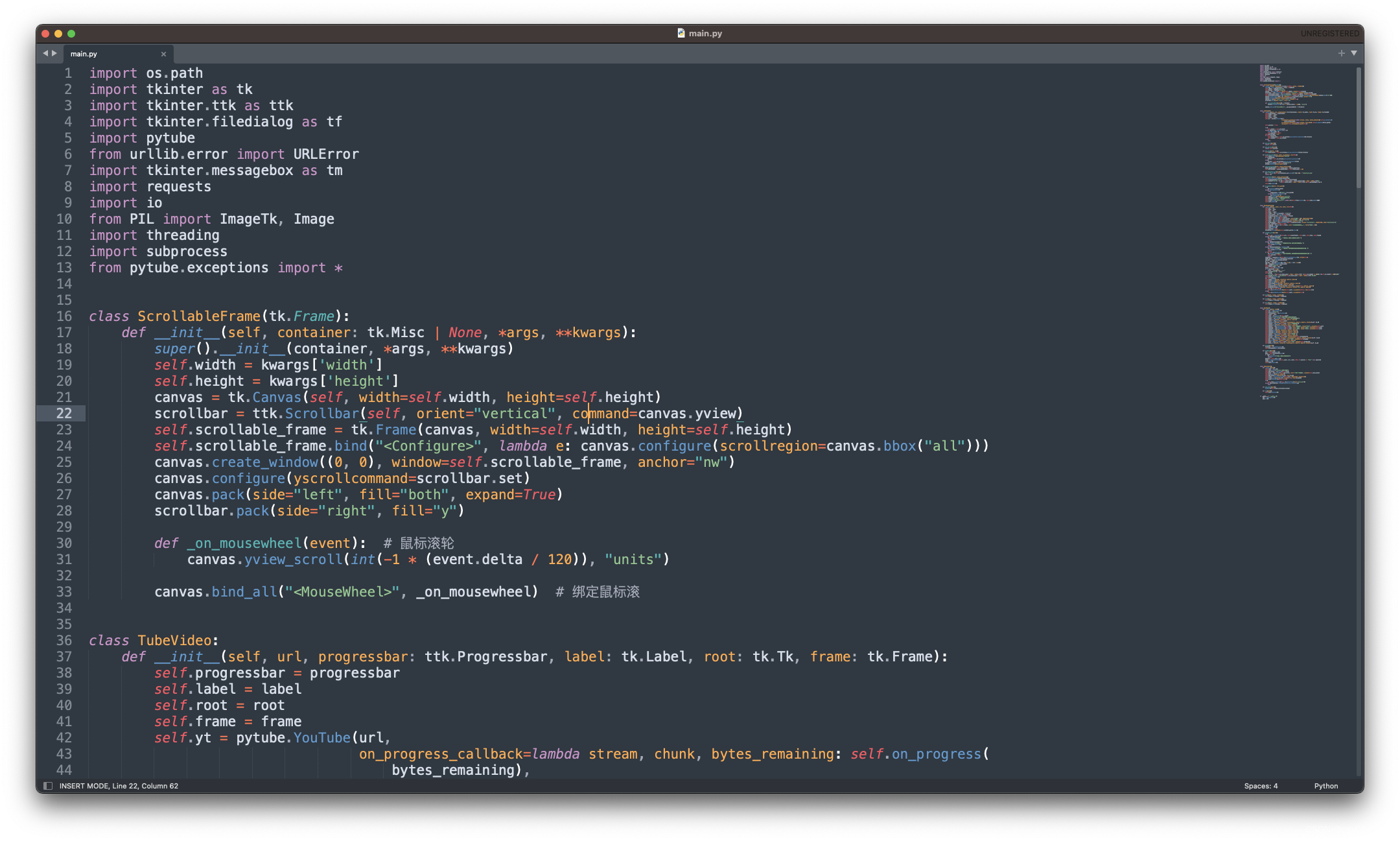Add a new tab with plus icon
1400x841 pixels.
click(x=1341, y=53)
